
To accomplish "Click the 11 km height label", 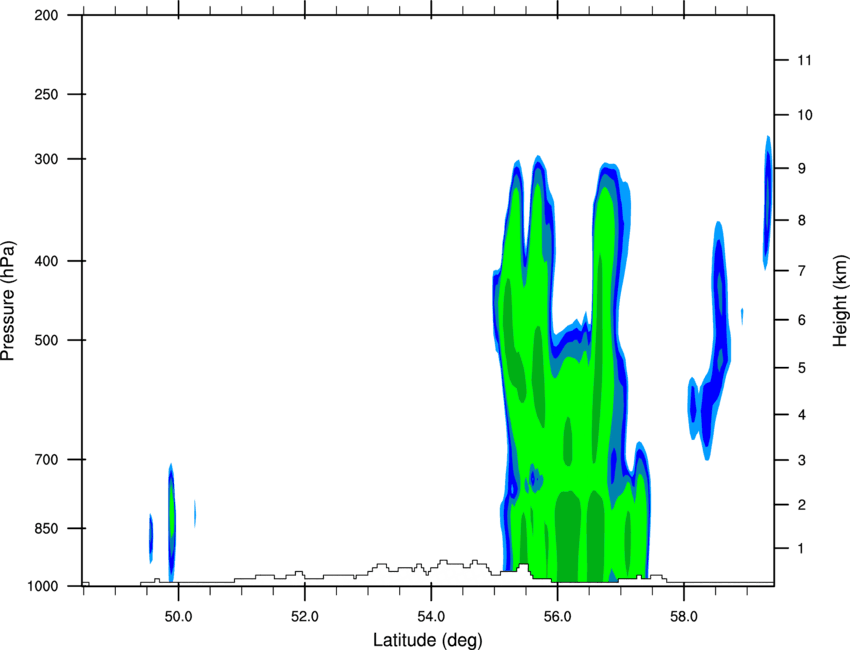I will tap(804, 60).
